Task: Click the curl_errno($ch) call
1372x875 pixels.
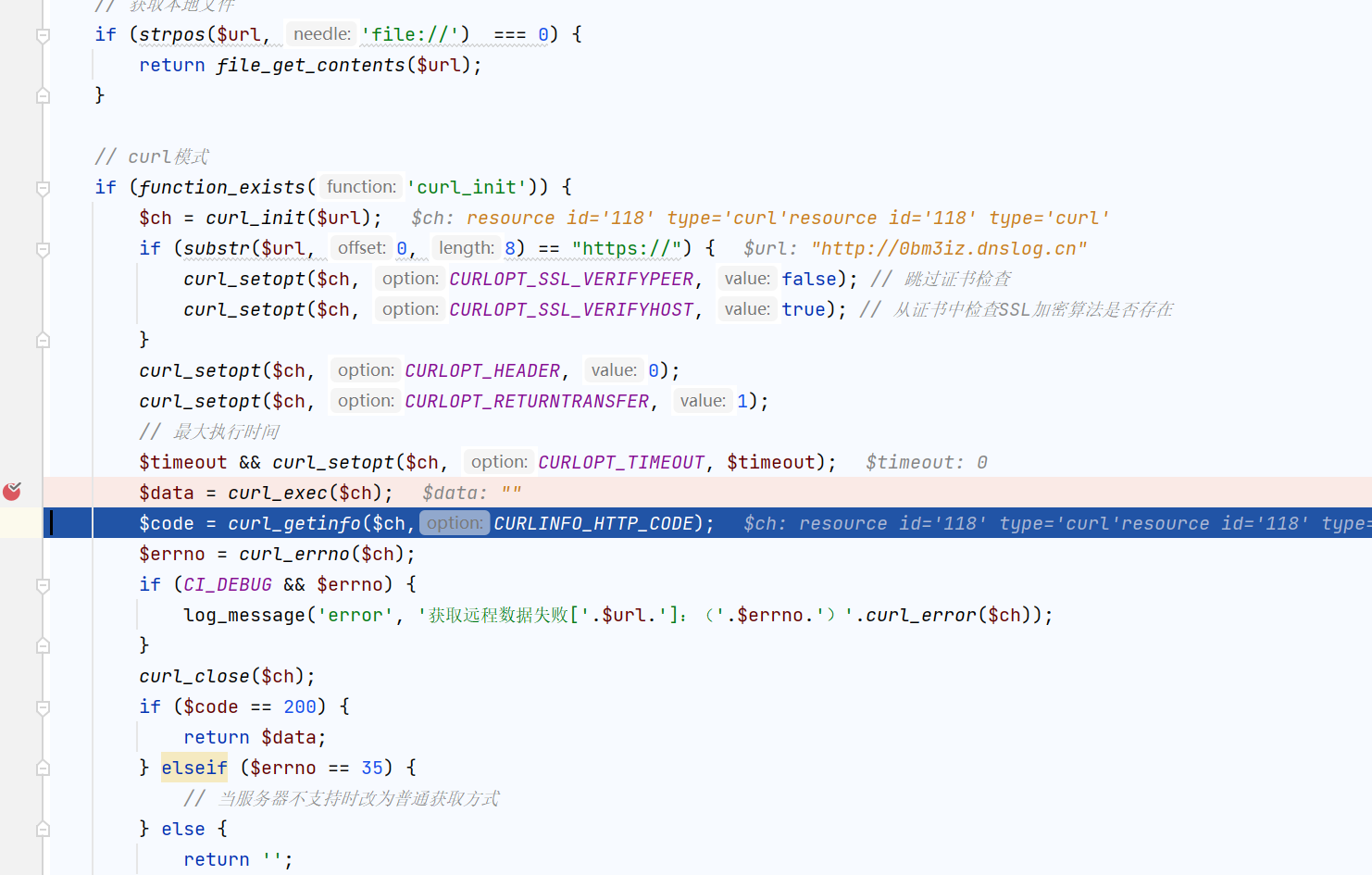Action: tap(321, 554)
